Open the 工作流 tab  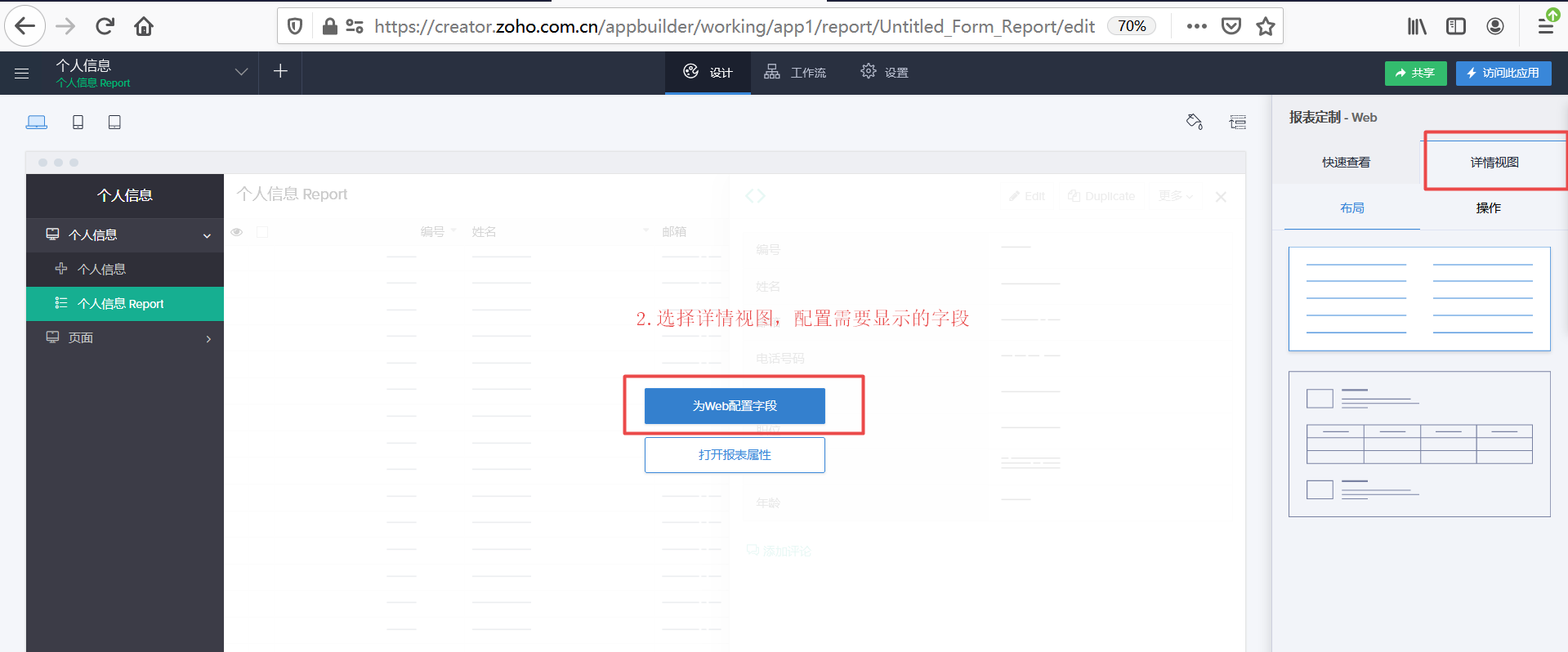795,73
